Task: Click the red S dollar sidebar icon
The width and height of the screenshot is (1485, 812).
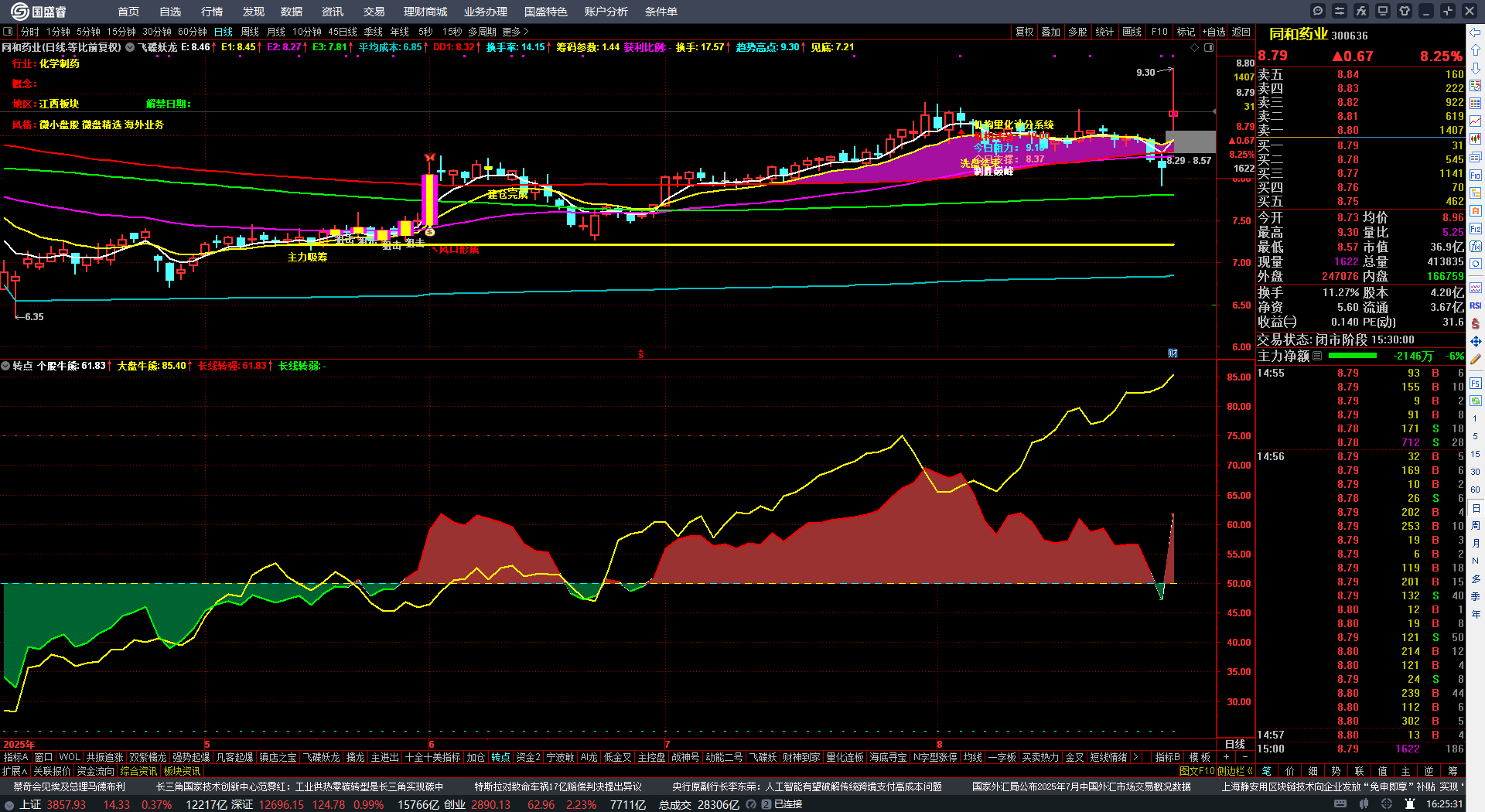Action: tap(1476, 323)
